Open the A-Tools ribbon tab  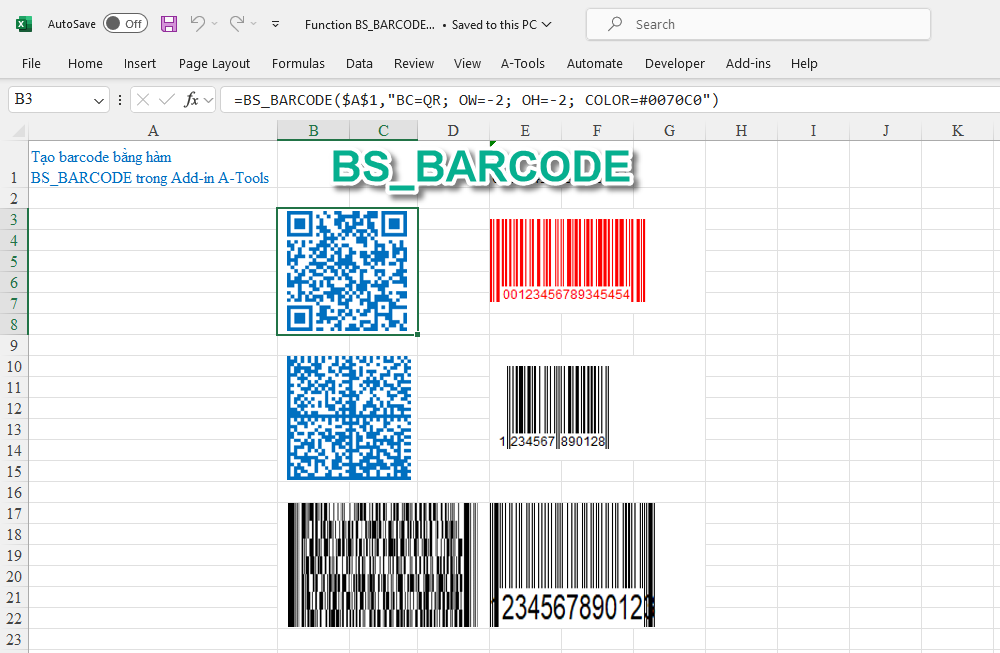click(522, 63)
